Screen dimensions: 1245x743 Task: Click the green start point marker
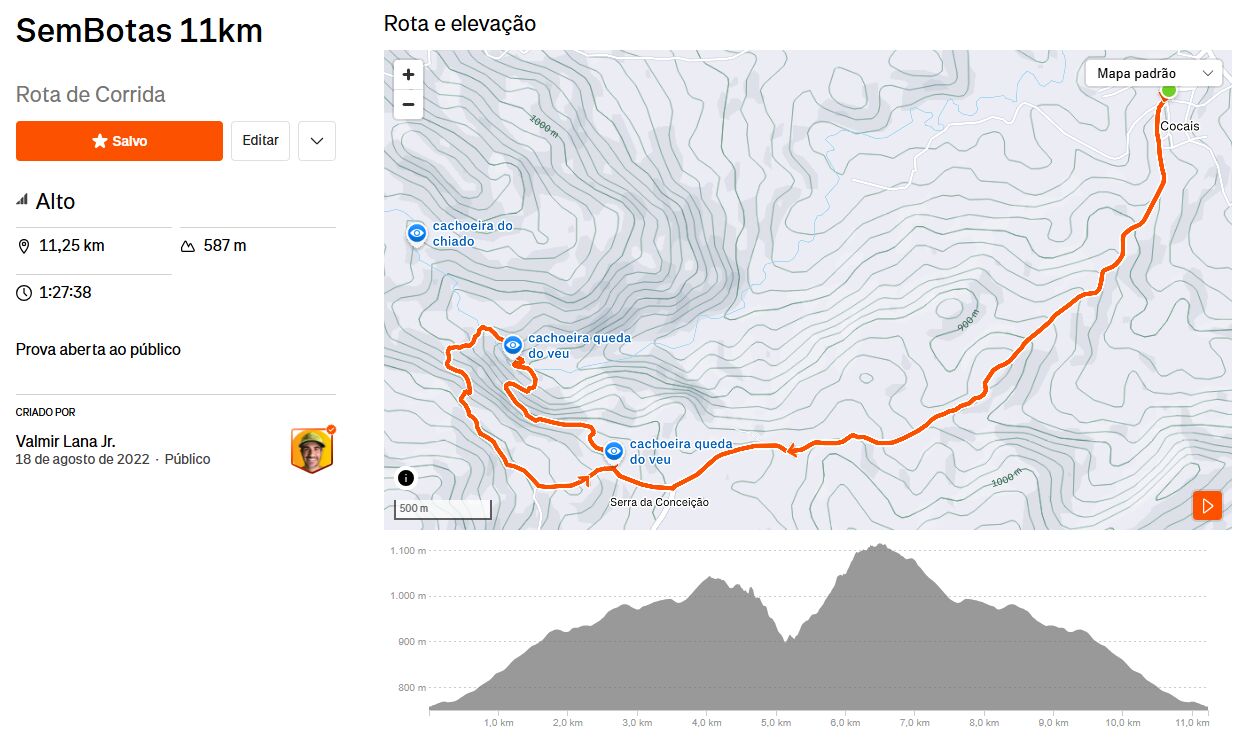1167,91
